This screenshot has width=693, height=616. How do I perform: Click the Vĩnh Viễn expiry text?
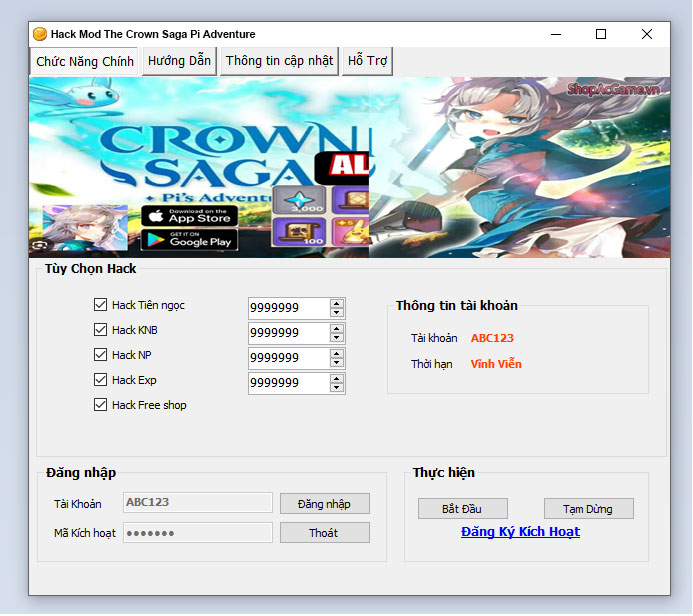[496, 364]
